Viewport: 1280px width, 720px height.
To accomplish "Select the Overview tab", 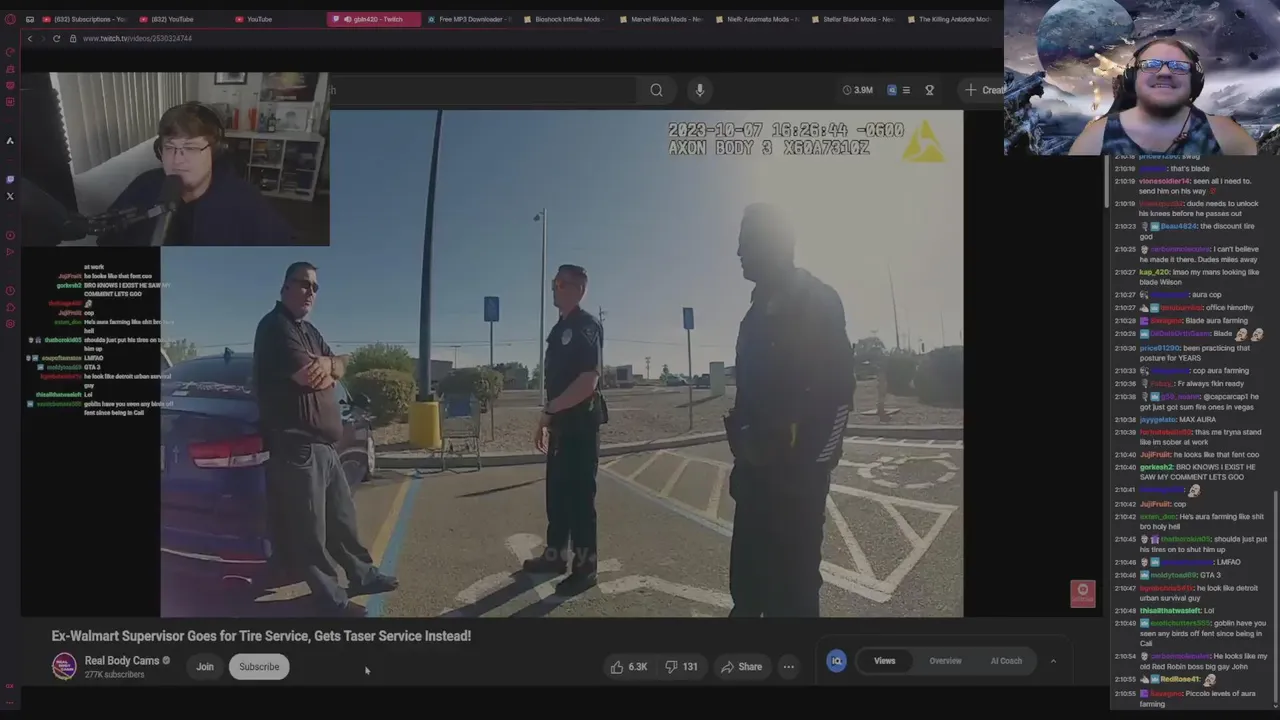I will [945, 661].
